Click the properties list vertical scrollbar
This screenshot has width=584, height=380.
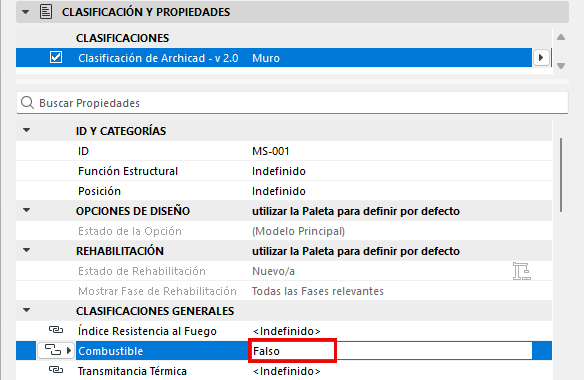[561, 175]
